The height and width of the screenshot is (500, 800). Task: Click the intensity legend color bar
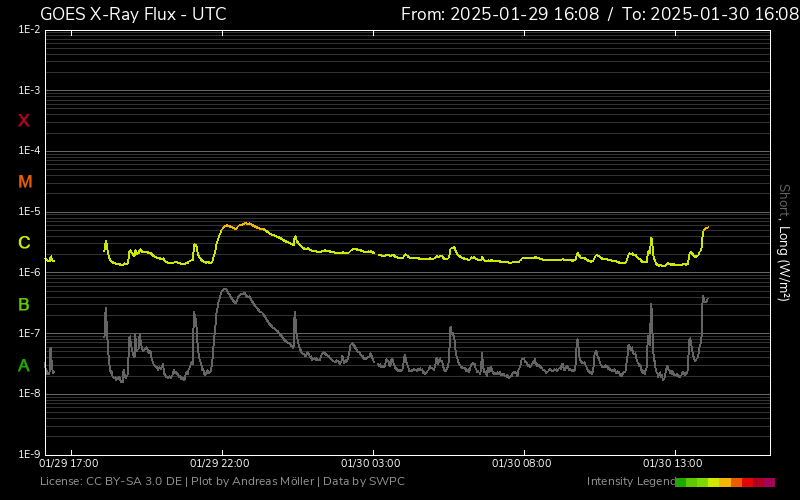tap(724, 482)
